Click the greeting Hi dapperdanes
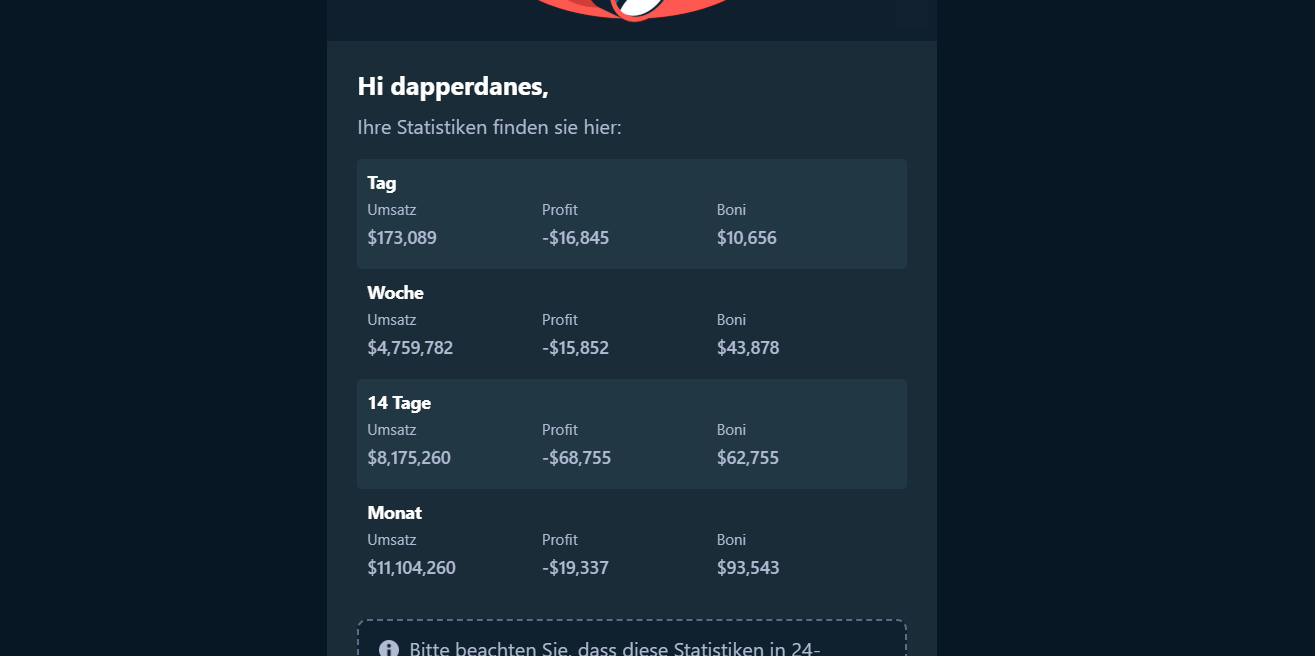1315x656 pixels. [453, 87]
